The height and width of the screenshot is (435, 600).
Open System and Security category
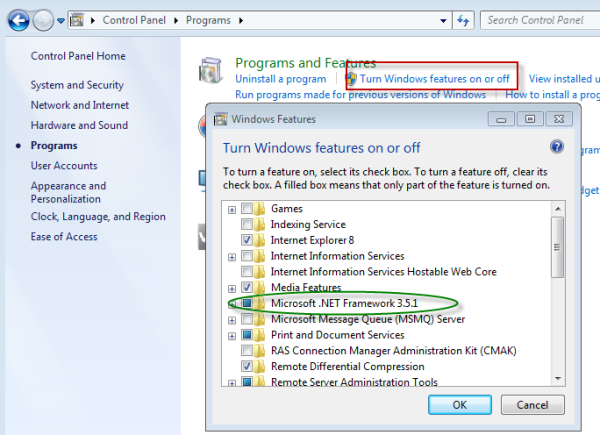tap(77, 86)
